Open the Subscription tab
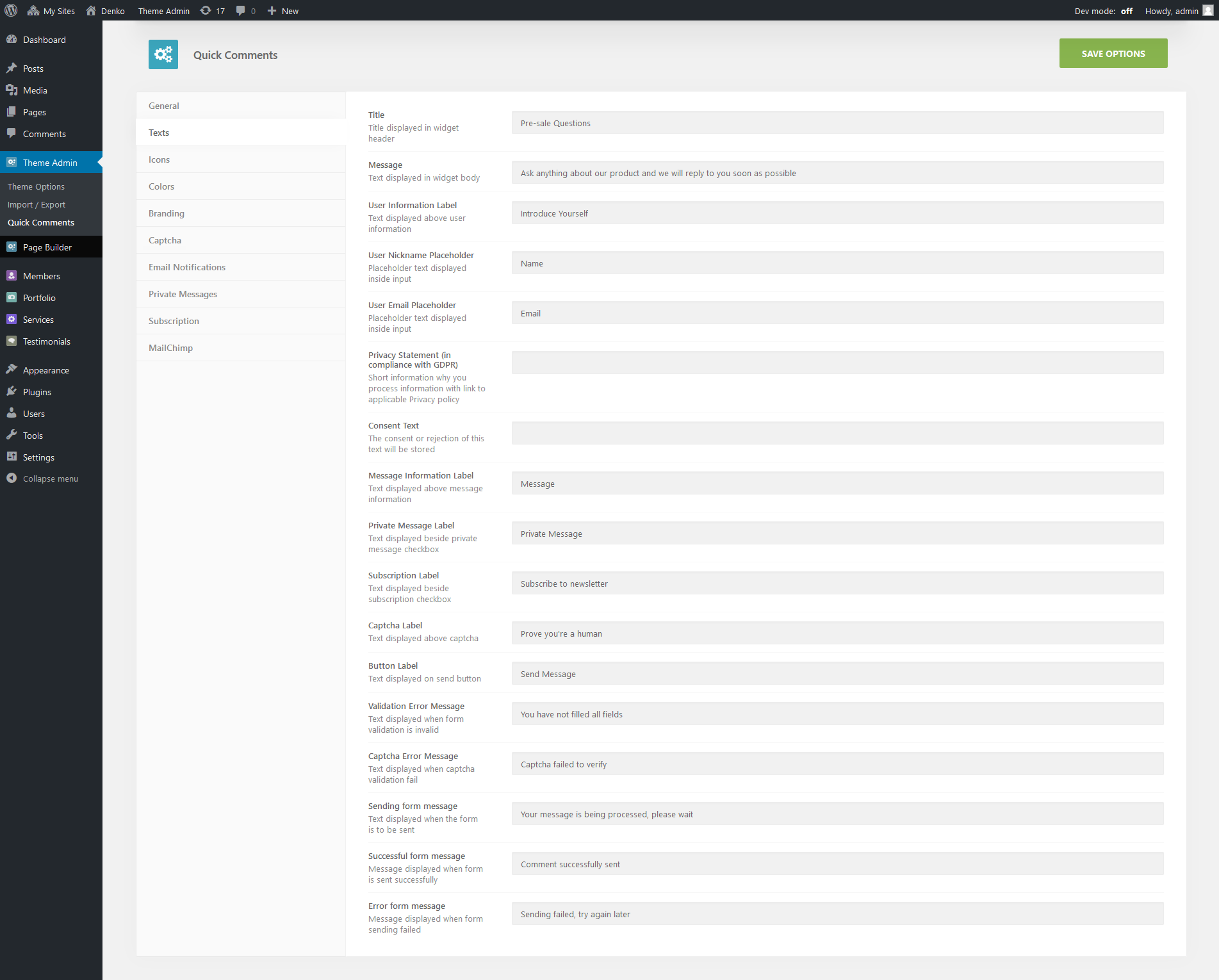 241,321
